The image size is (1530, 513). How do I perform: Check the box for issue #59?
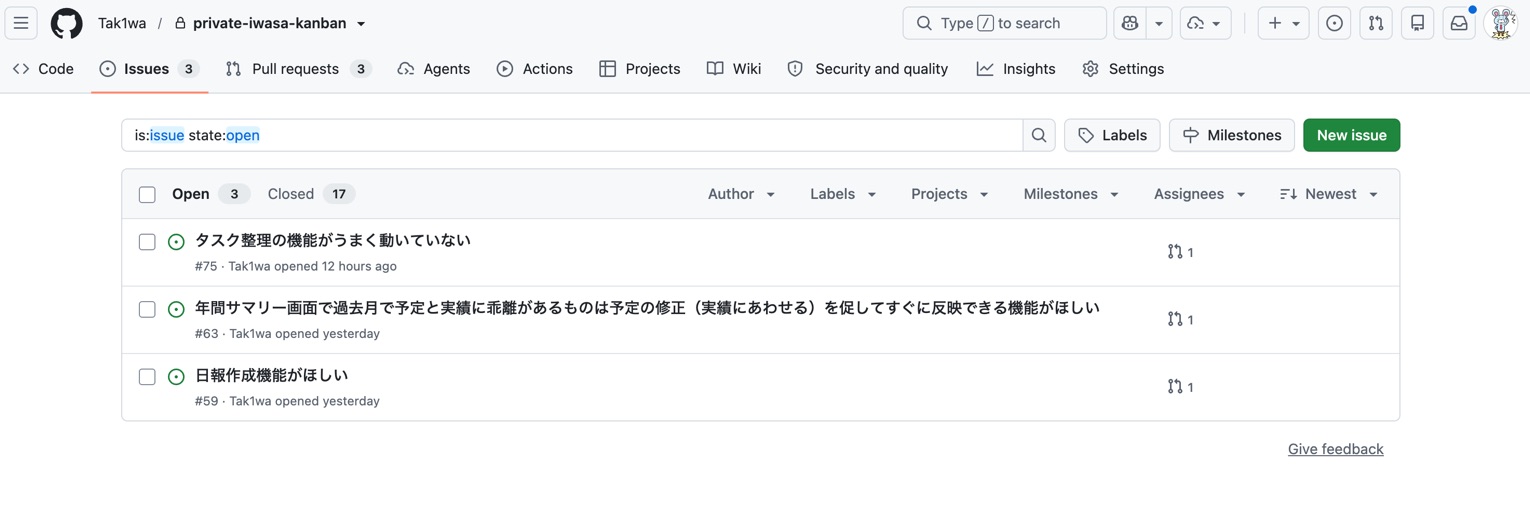pyautogui.click(x=147, y=377)
